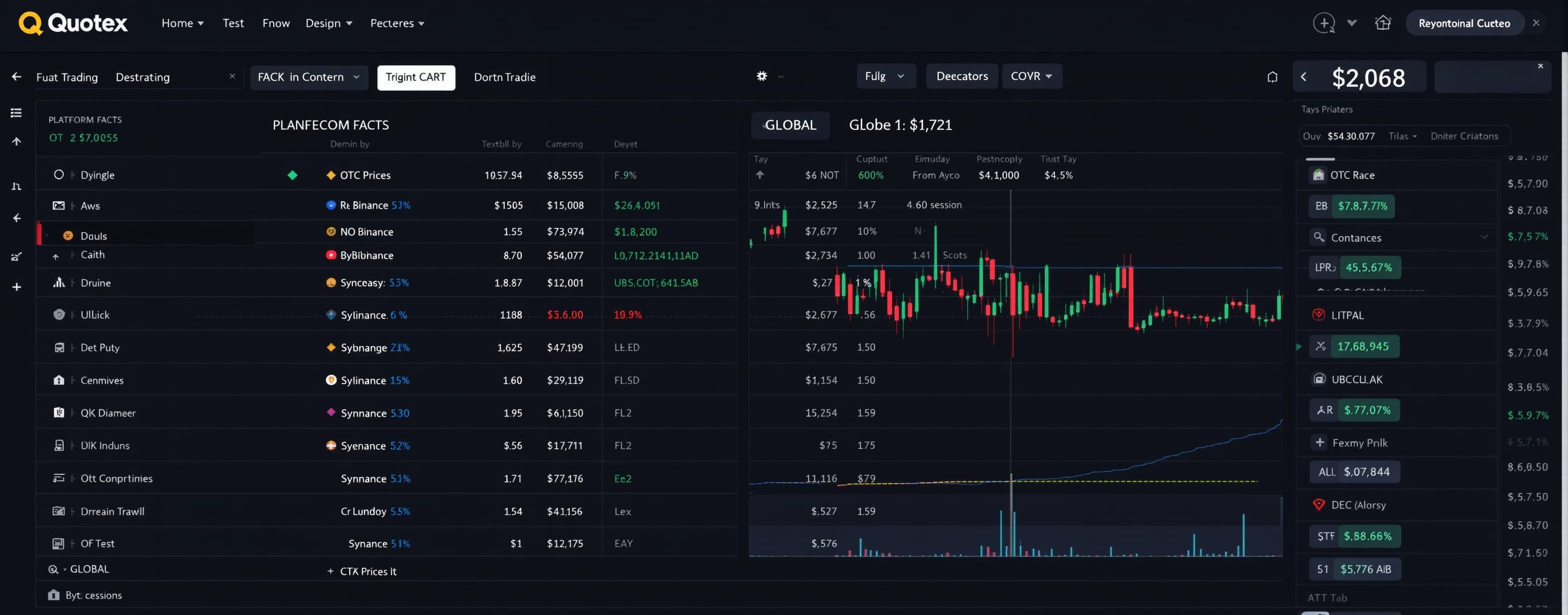Click the NO Binance row name

point(367,232)
